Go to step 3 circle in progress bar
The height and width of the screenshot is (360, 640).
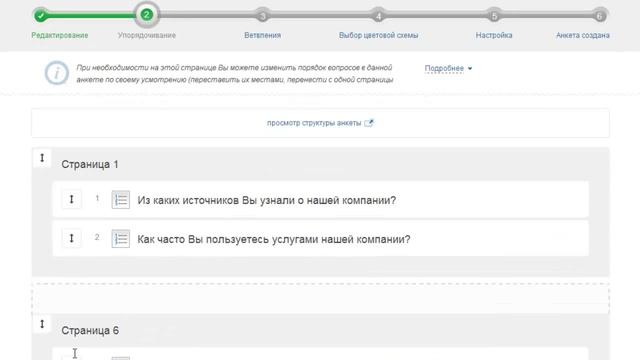pos(263,16)
